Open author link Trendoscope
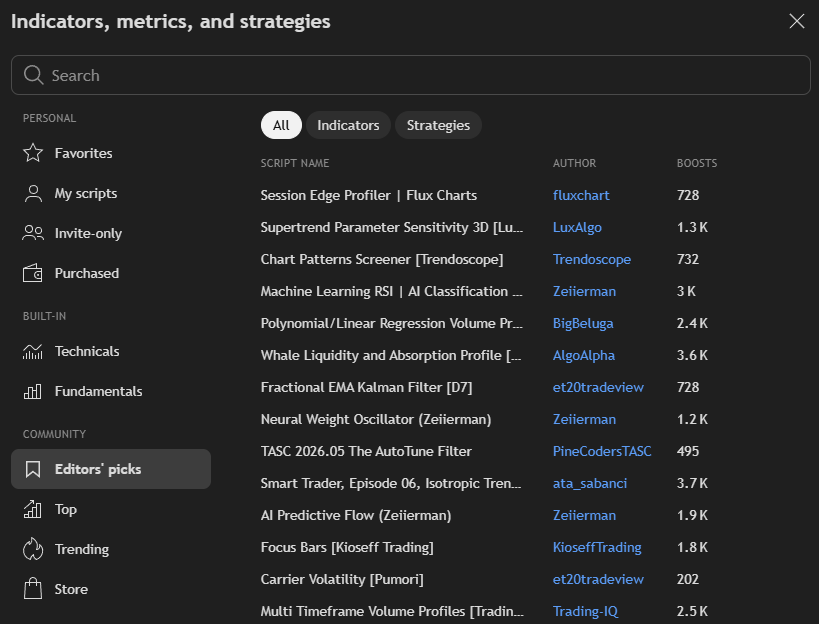 [592, 260]
